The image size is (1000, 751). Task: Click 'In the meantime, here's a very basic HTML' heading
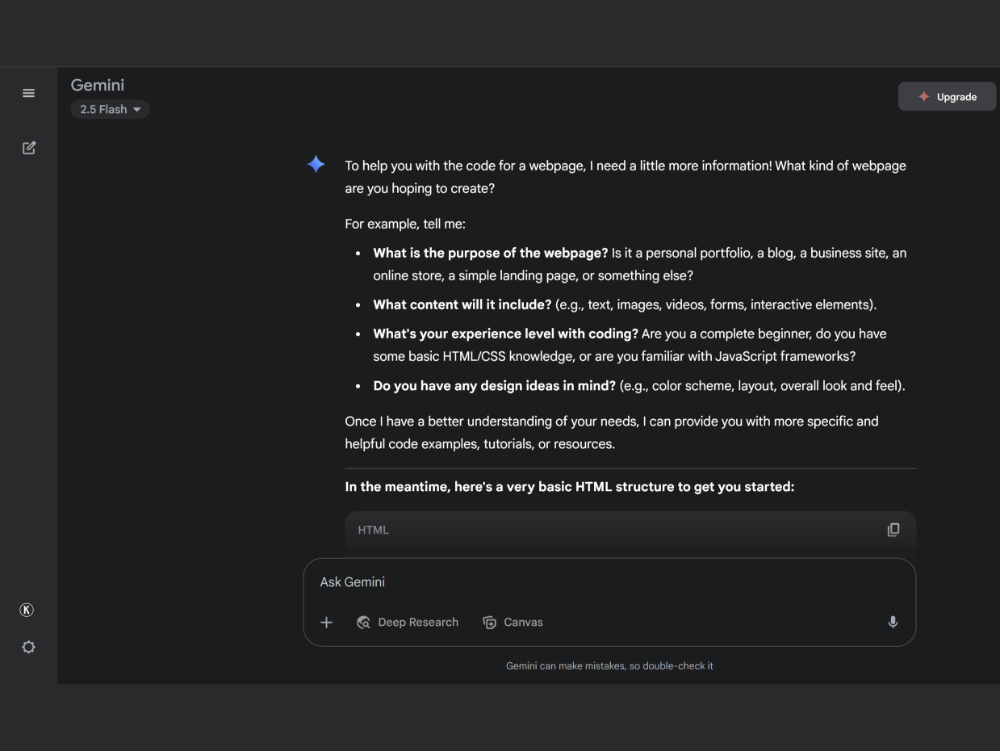570,486
